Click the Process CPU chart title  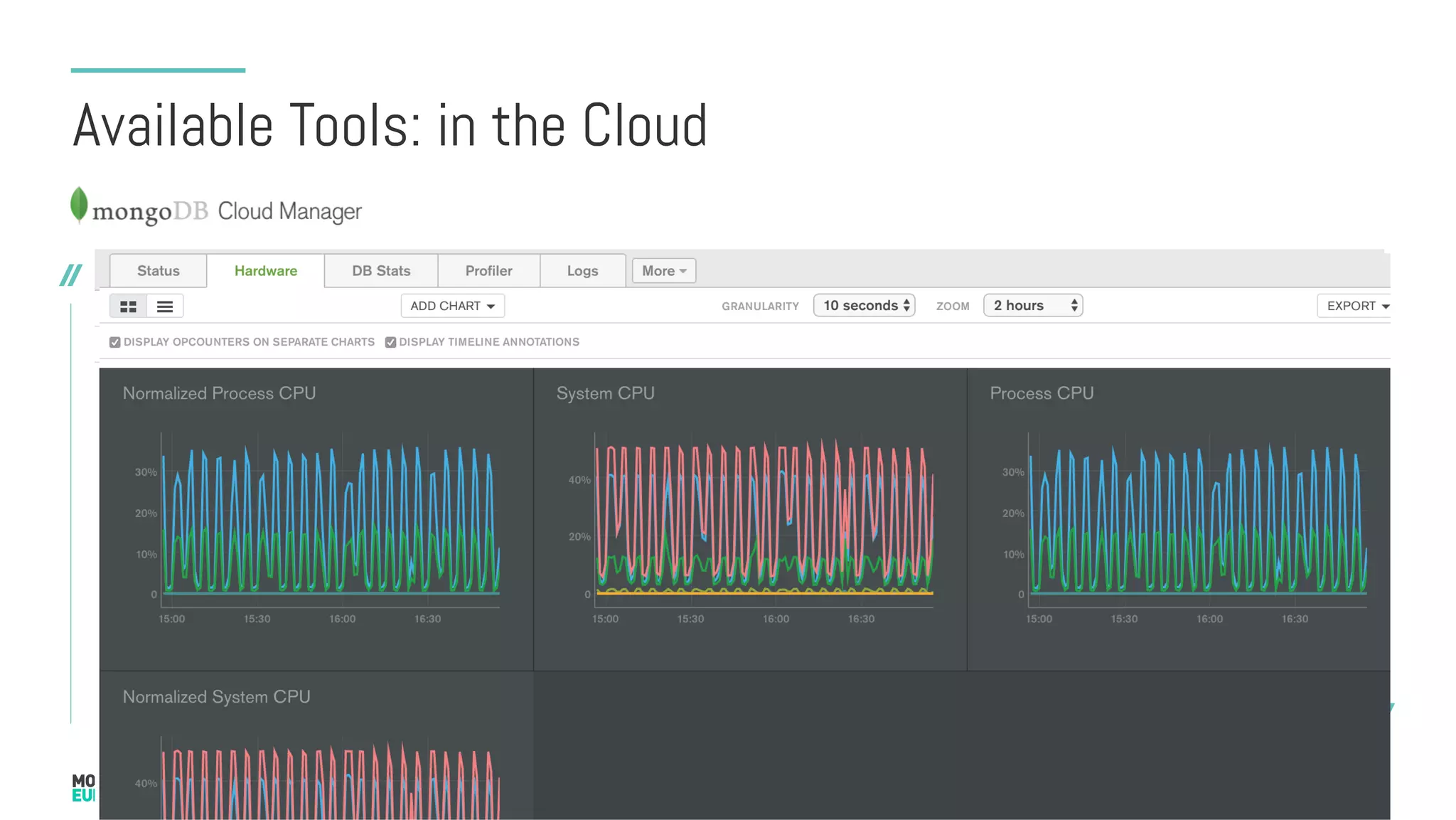(1042, 393)
